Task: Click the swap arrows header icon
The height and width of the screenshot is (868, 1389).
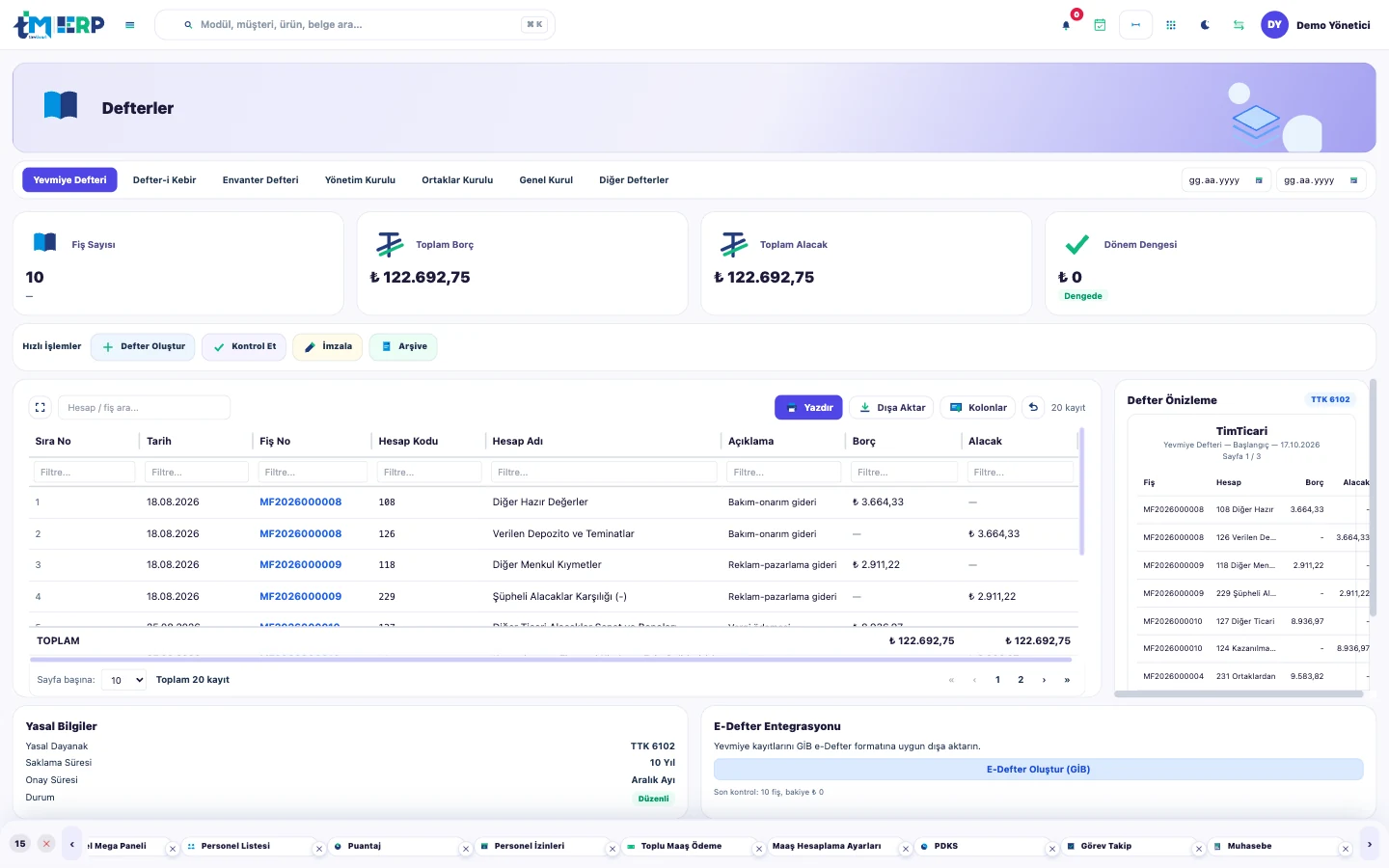Action: [x=1239, y=25]
